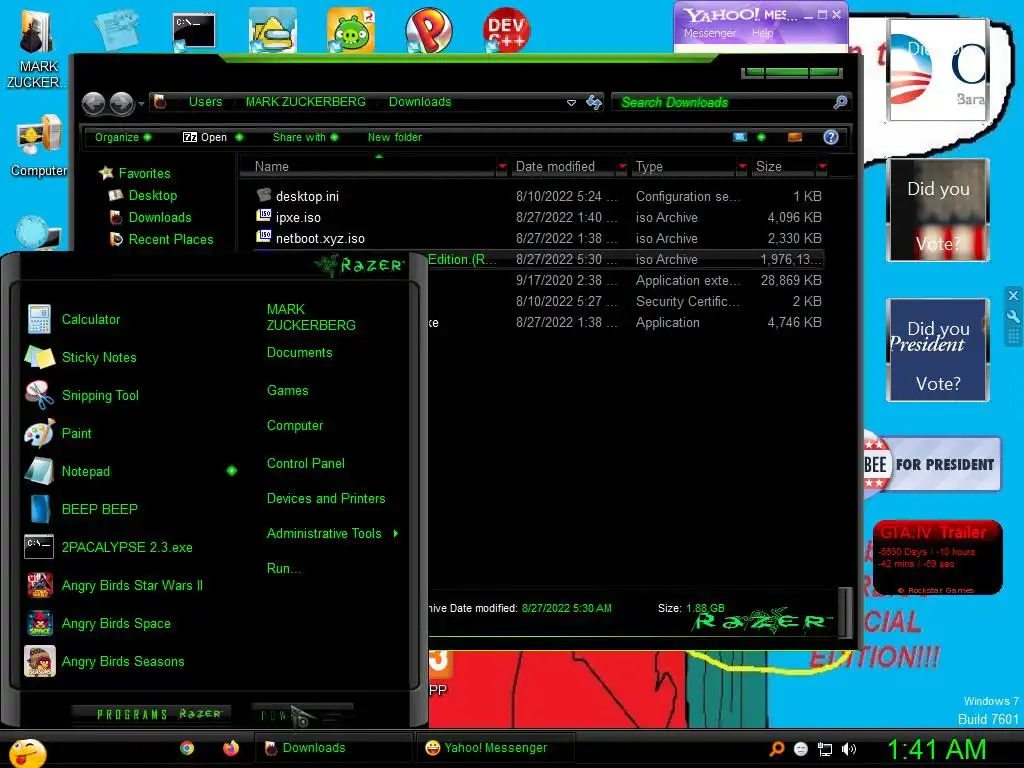Open Angry Birds Star Wars II
The width and height of the screenshot is (1024, 768).
click(115, 585)
